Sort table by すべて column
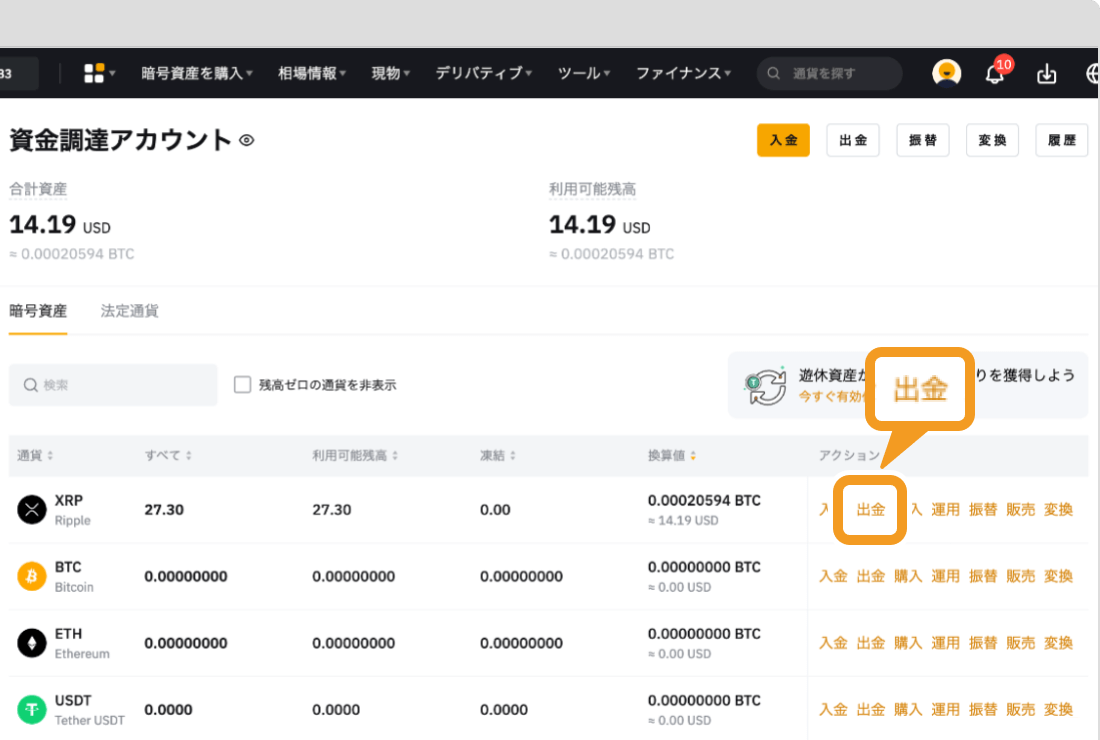The height and width of the screenshot is (740, 1100). (168, 456)
